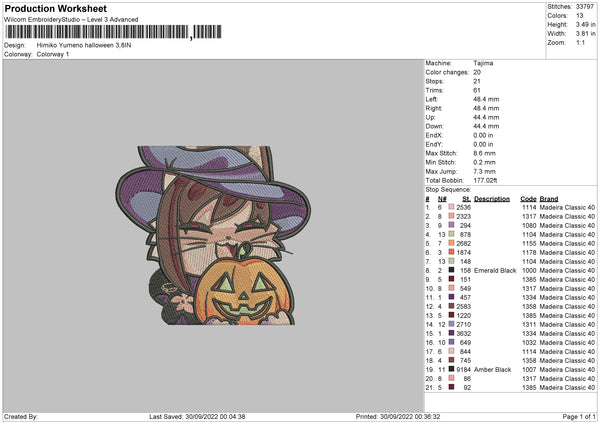Select the color swatch in stop row 1 (2536 stitches)
Image resolution: width=600 pixels, height=424 pixels.
(x=452, y=207)
